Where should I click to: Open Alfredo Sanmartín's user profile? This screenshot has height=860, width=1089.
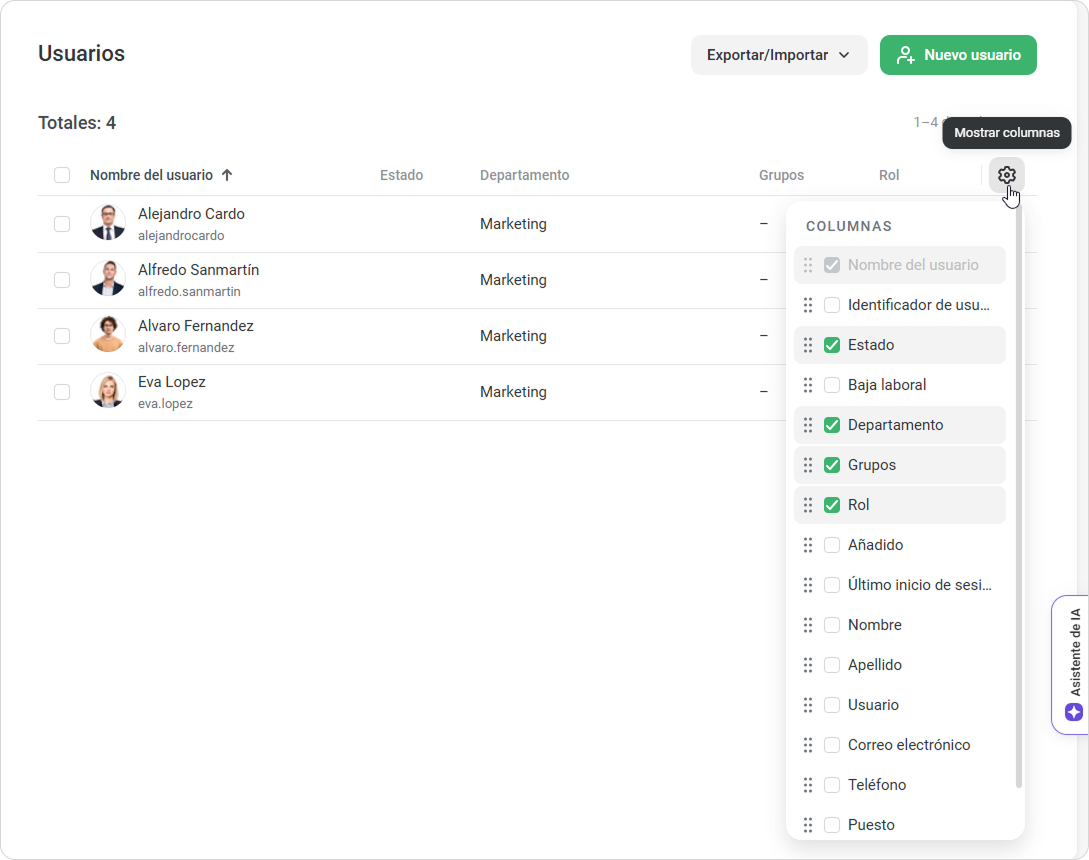coord(198,270)
